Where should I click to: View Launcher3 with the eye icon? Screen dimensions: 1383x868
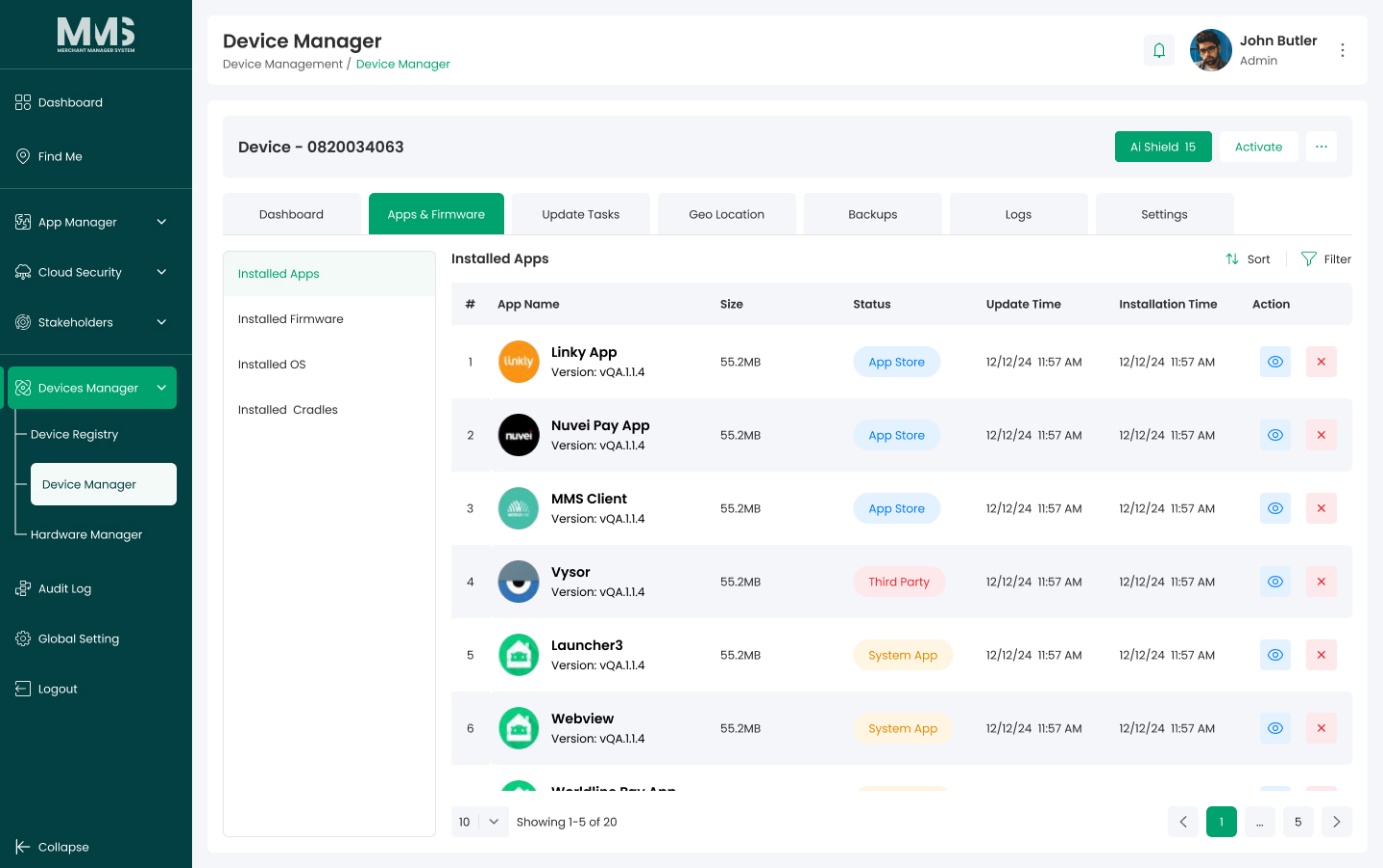(x=1275, y=655)
